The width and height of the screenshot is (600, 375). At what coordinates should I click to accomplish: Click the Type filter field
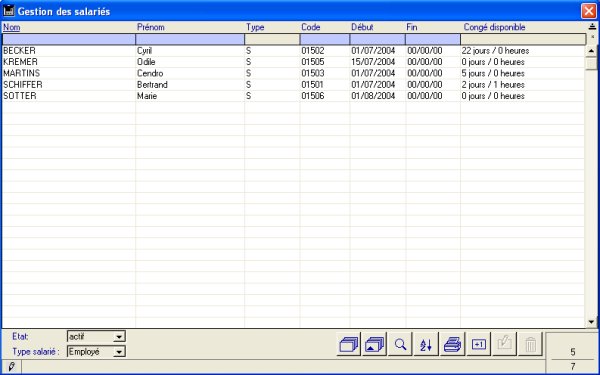tap(272, 39)
